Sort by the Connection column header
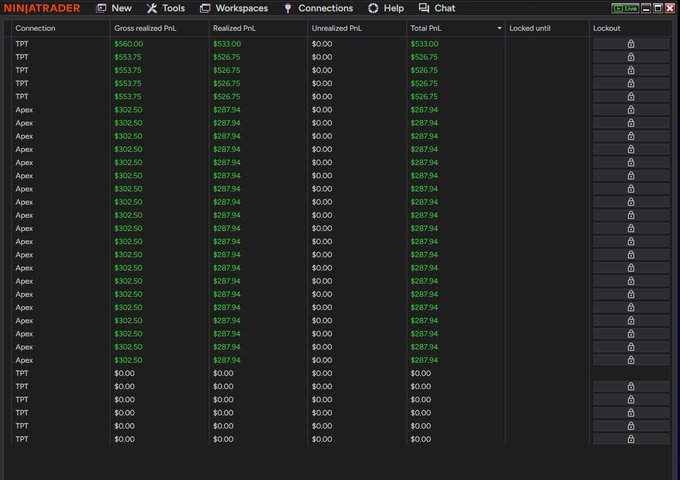Screen dimensions: 680x480 coord(35,28)
